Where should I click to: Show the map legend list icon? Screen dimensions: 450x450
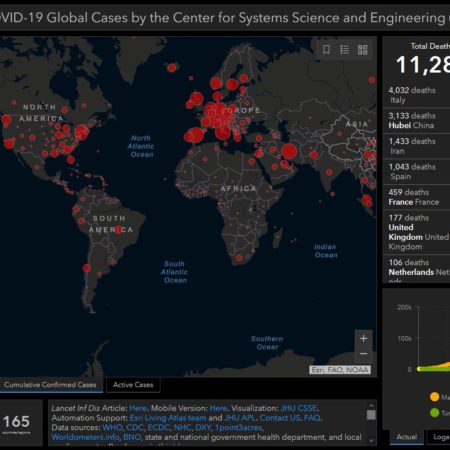[x=344, y=50]
